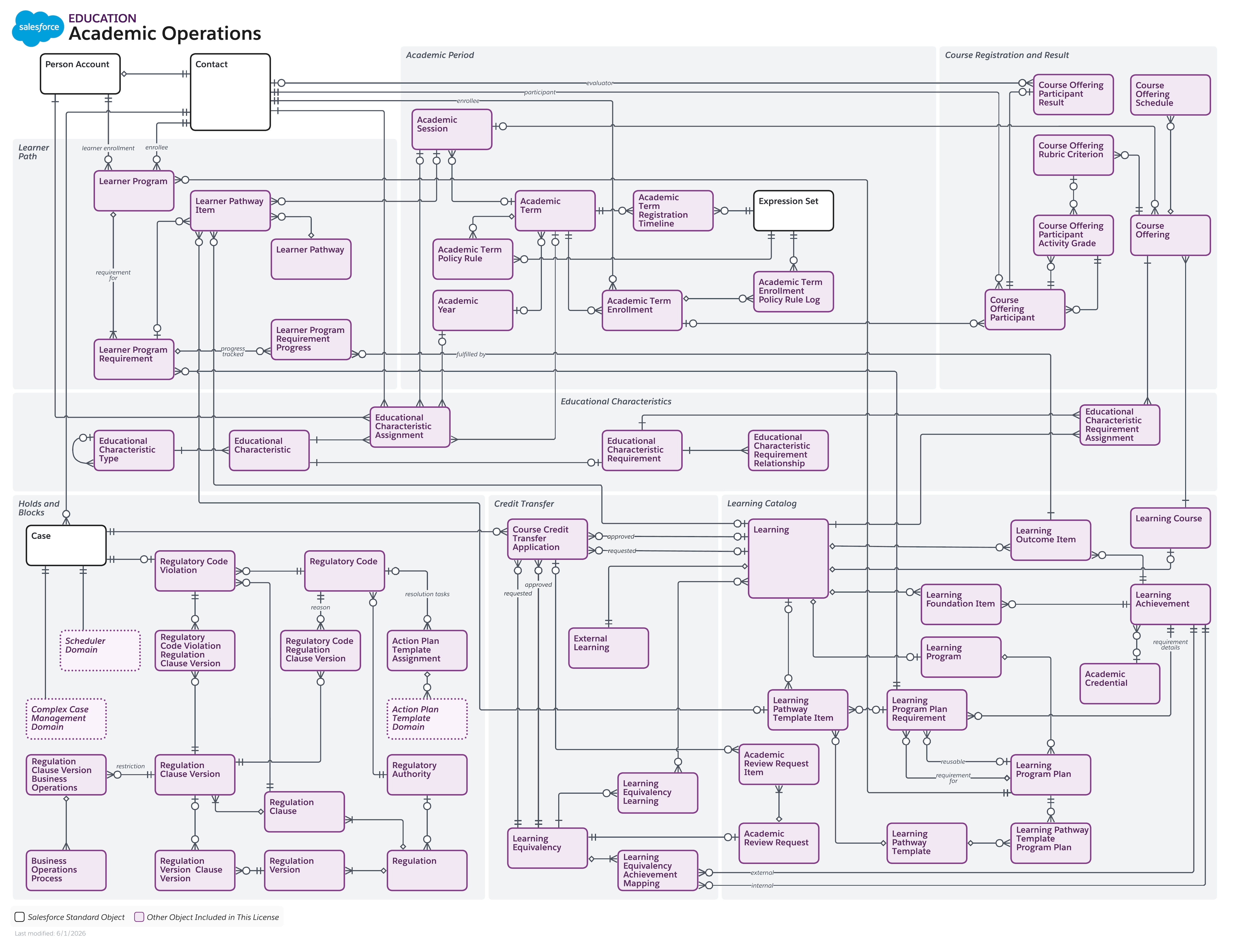Select the Contact object box
1238x952 pixels.
pos(230,92)
